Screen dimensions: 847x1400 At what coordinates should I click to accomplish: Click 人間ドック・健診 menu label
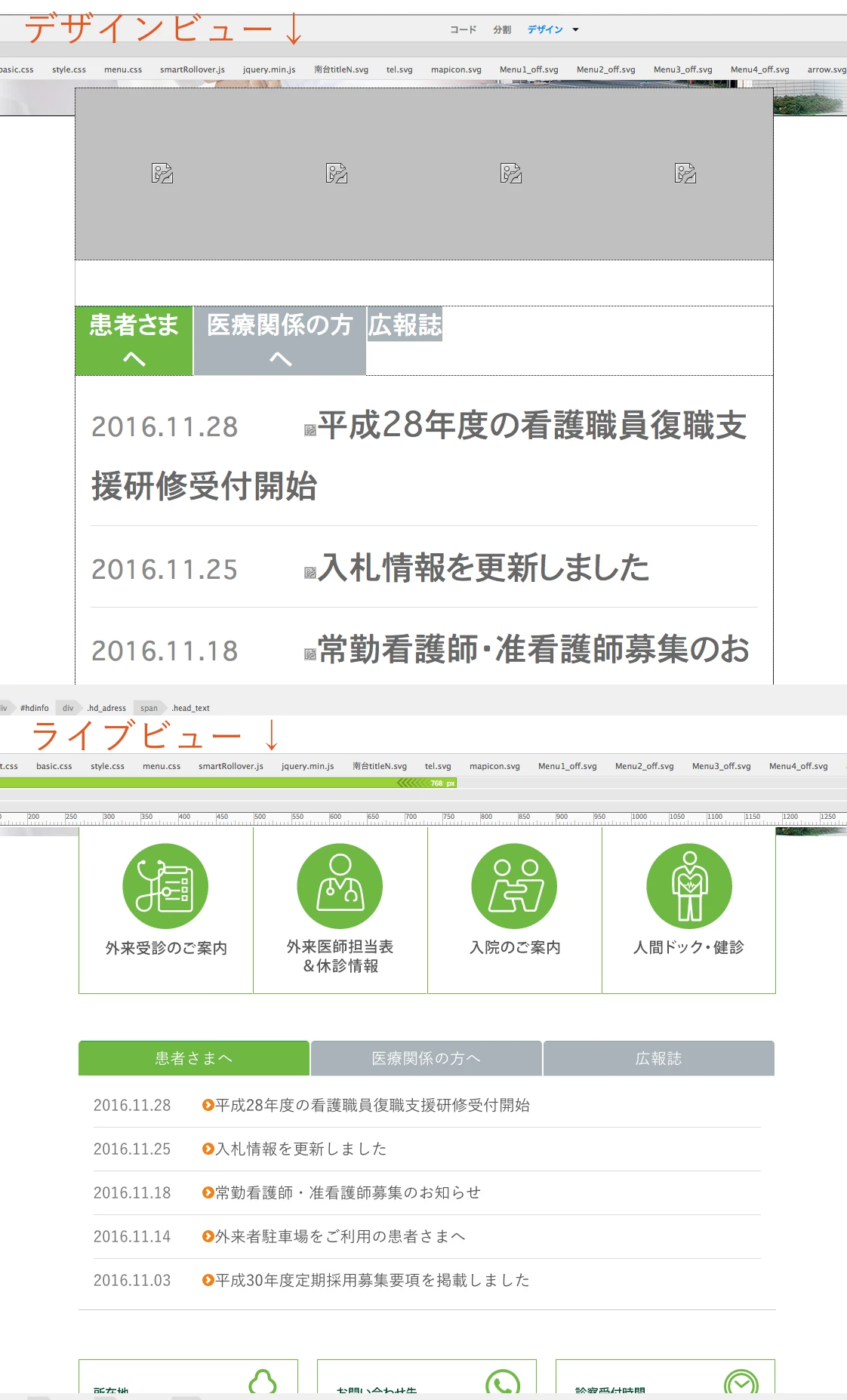pos(688,947)
